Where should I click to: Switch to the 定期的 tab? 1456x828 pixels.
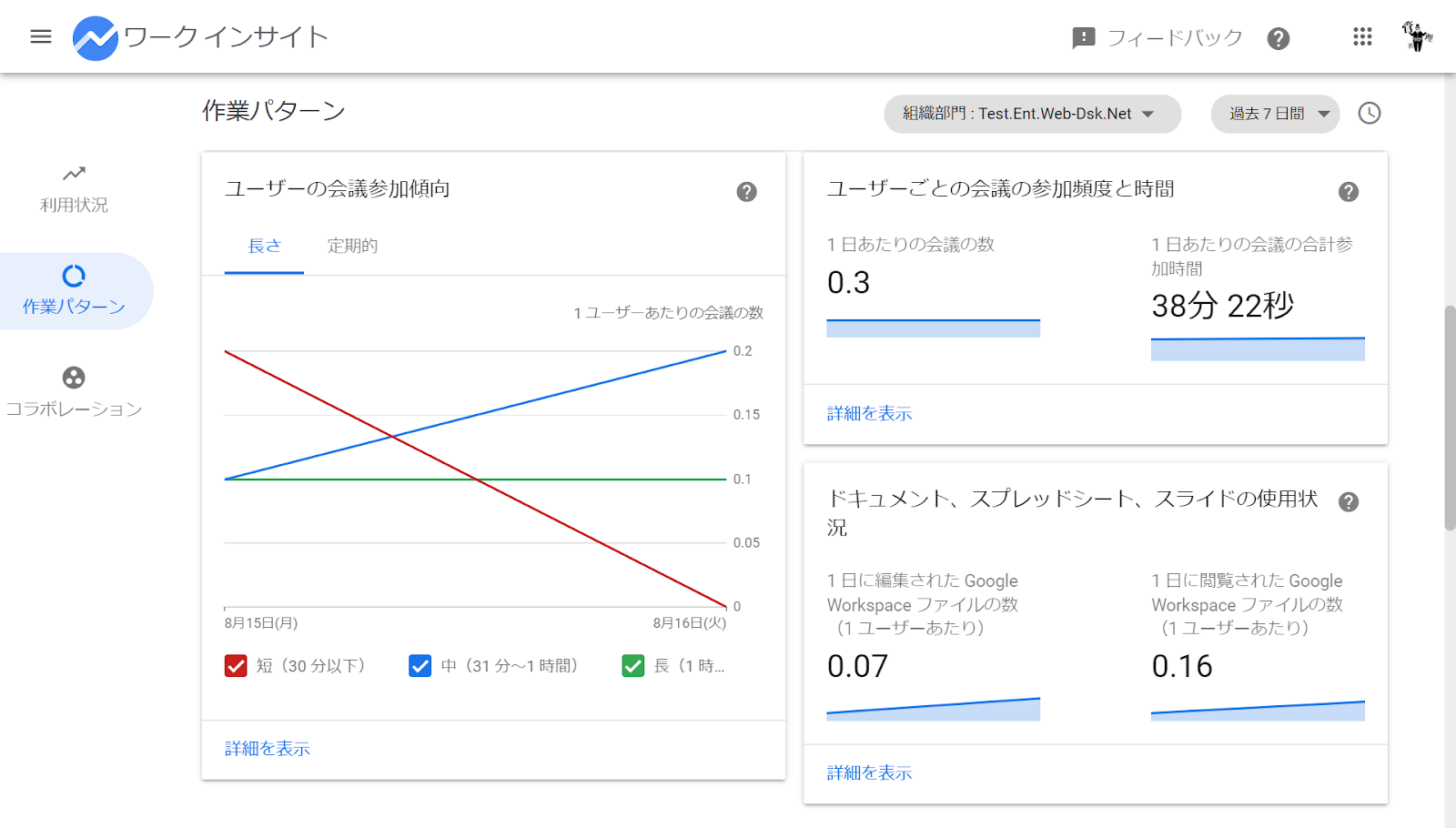pyautogui.click(x=352, y=246)
